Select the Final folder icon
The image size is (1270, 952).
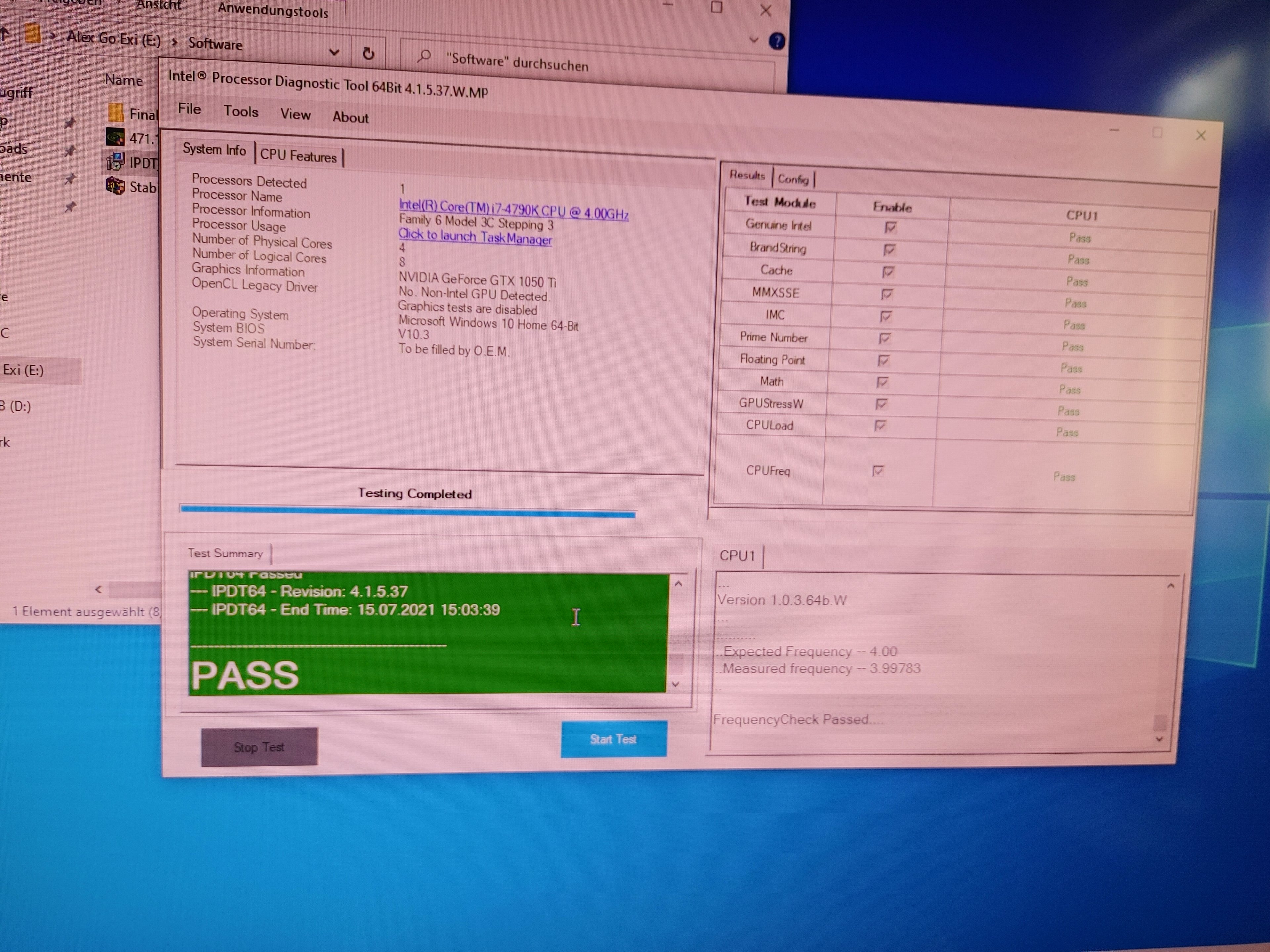tap(115, 112)
